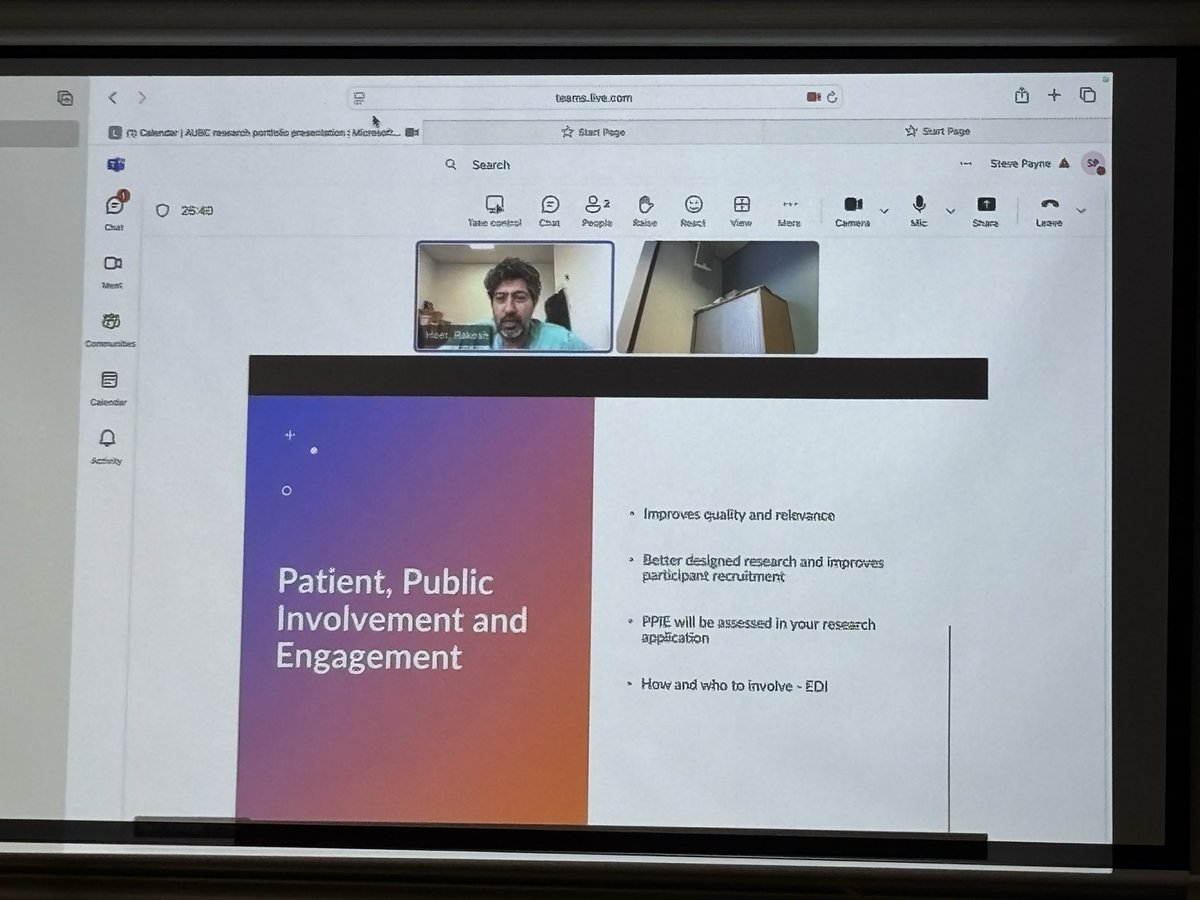Viewport: 1200px width, 900px height.
Task: Click the meeting shield security icon
Action: tap(163, 210)
